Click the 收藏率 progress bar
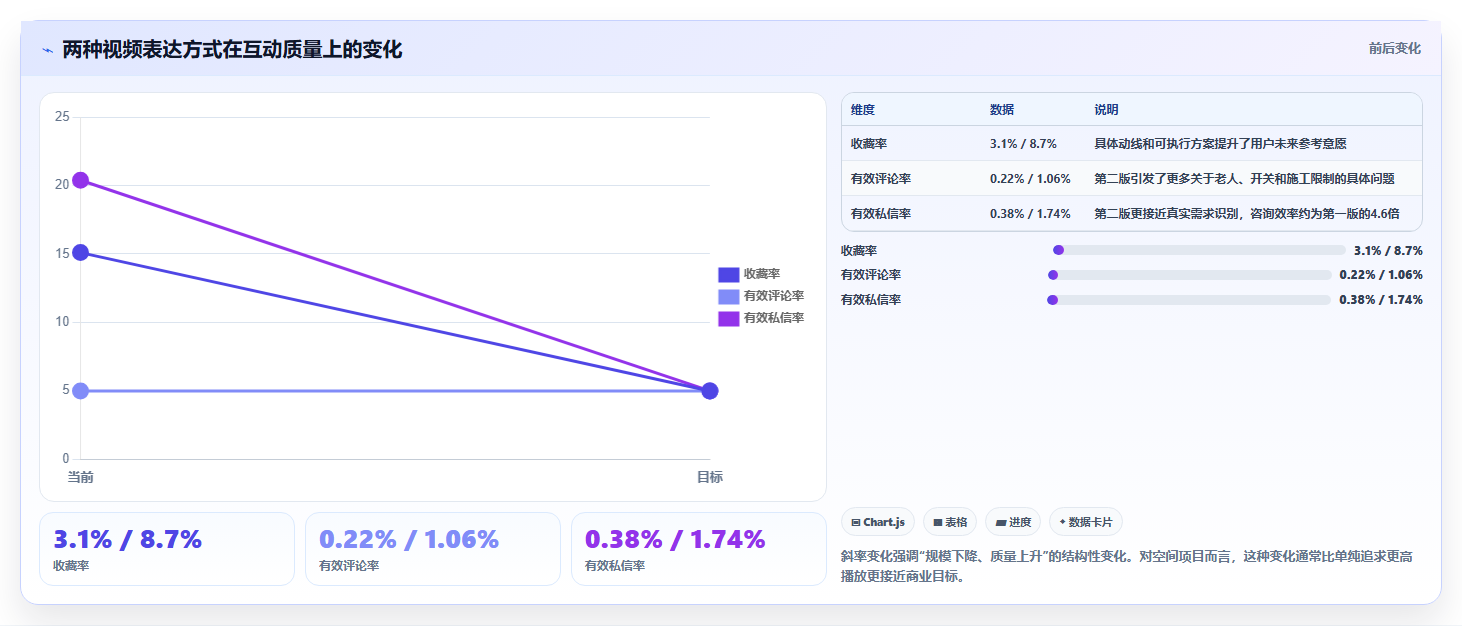1462x626 pixels. pyautogui.click(x=1199, y=250)
